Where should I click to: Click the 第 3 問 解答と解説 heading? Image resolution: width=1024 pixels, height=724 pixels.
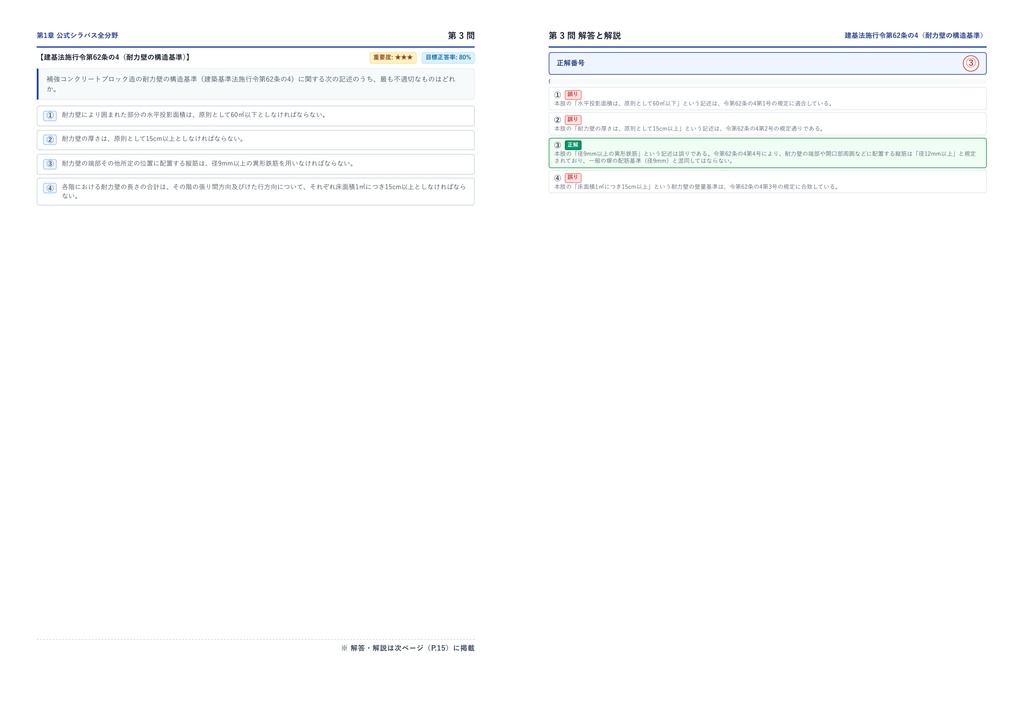(584, 35)
